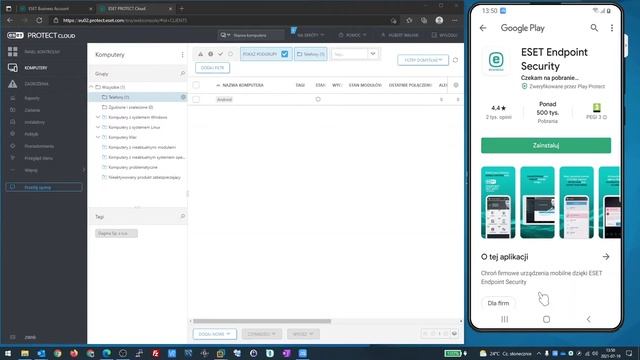Open FileZilla from the taskbar

pyautogui.click(x=156, y=353)
